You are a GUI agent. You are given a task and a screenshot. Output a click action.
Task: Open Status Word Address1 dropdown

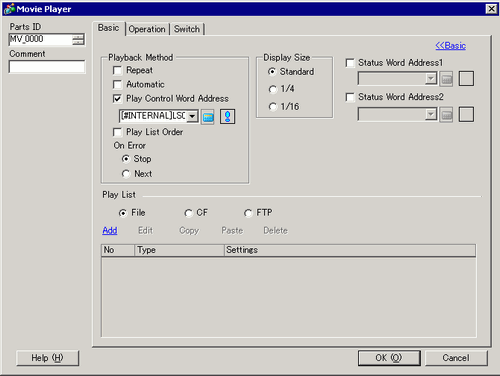point(431,79)
